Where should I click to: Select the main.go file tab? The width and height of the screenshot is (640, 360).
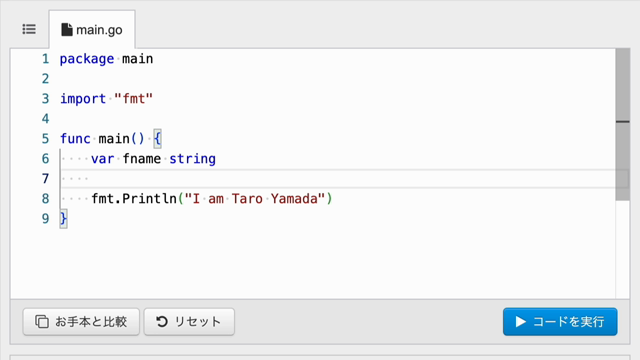tap(92, 30)
